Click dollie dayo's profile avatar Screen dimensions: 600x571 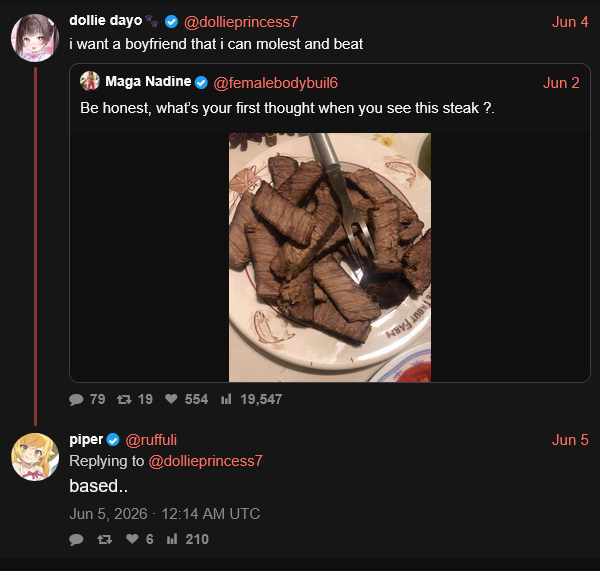point(35,38)
